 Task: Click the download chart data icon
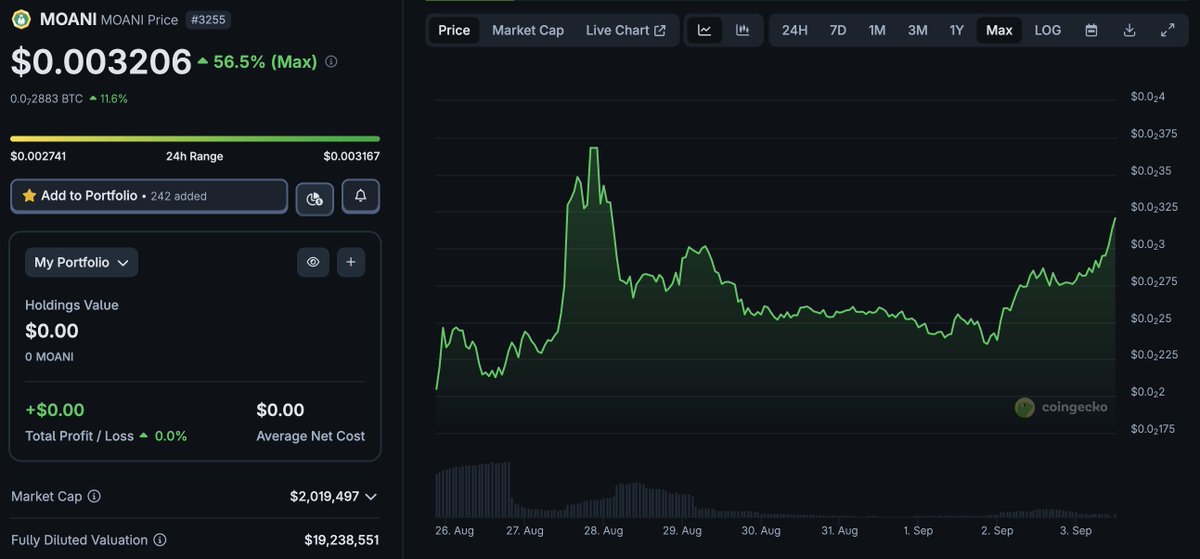(x=1130, y=30)
